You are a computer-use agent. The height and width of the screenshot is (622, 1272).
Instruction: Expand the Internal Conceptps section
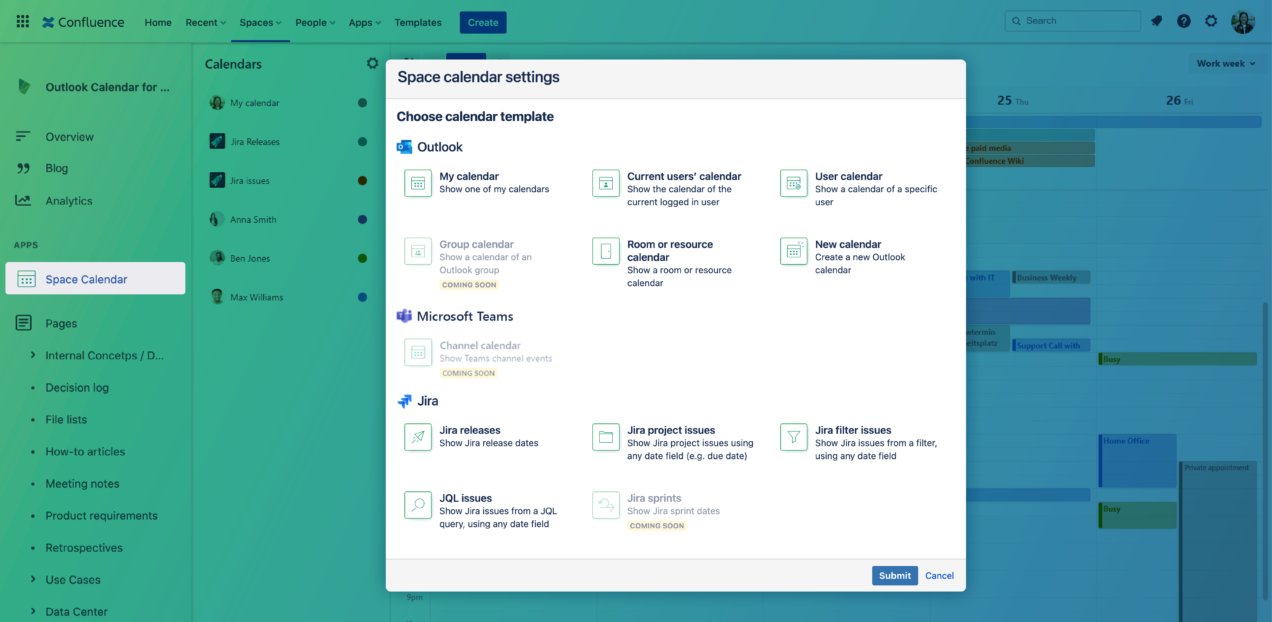32,355
